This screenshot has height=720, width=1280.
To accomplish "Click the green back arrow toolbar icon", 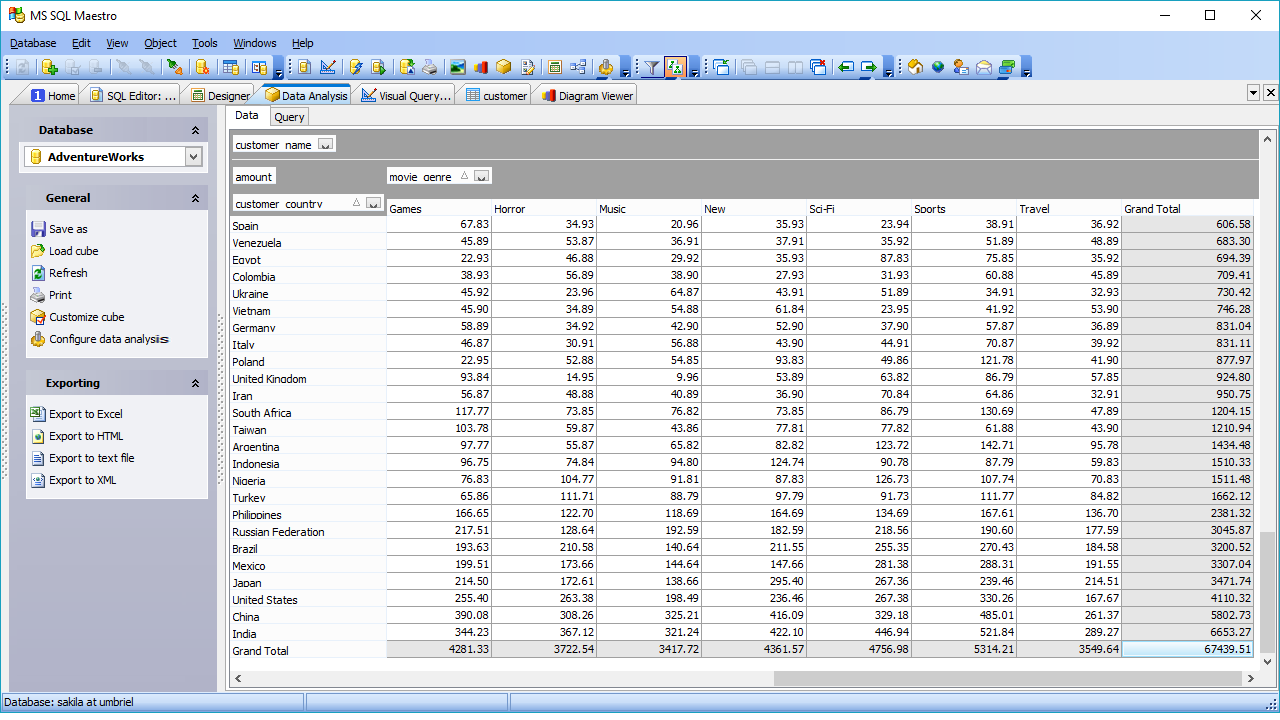I will pos(846,67).
